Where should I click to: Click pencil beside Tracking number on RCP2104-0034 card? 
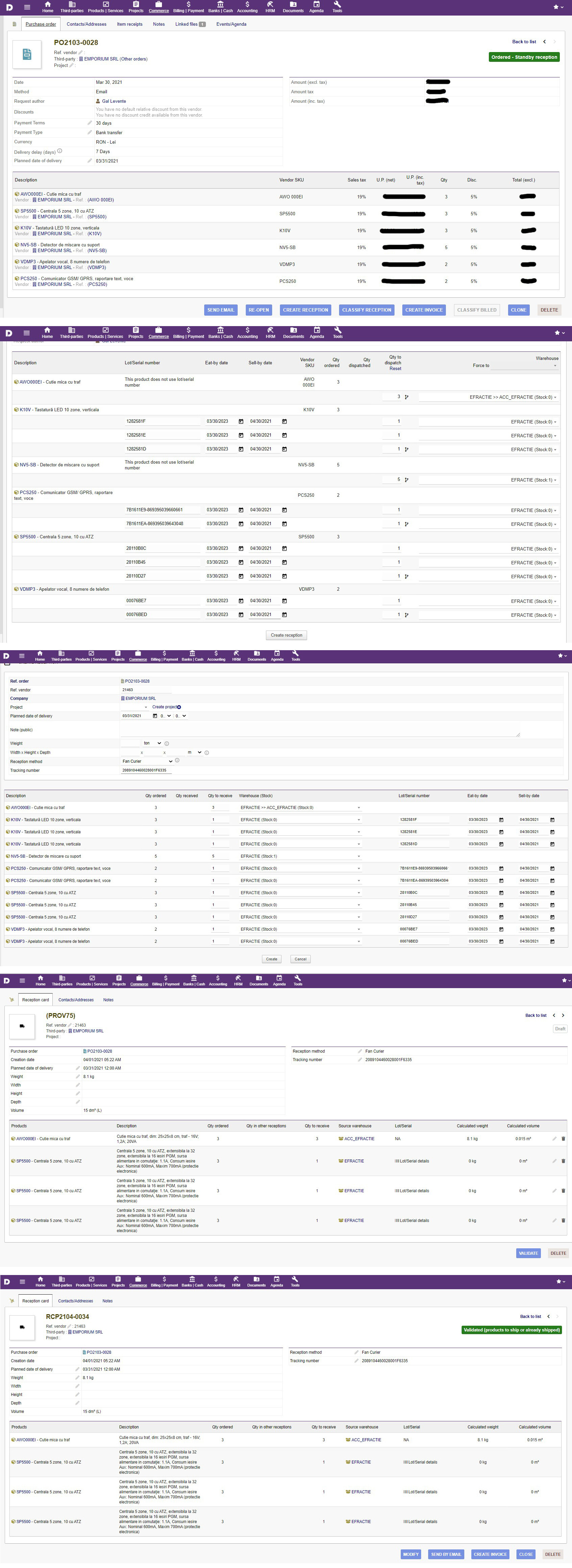coord(356,1361)
